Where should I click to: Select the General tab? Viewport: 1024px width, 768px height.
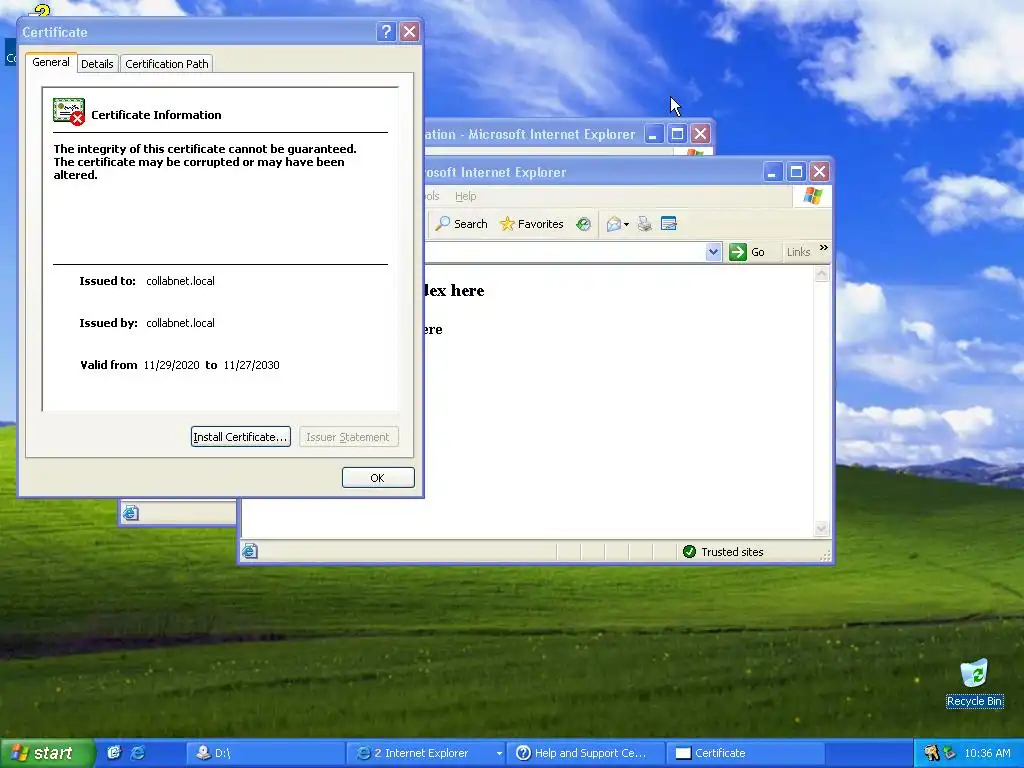[51, 62]
